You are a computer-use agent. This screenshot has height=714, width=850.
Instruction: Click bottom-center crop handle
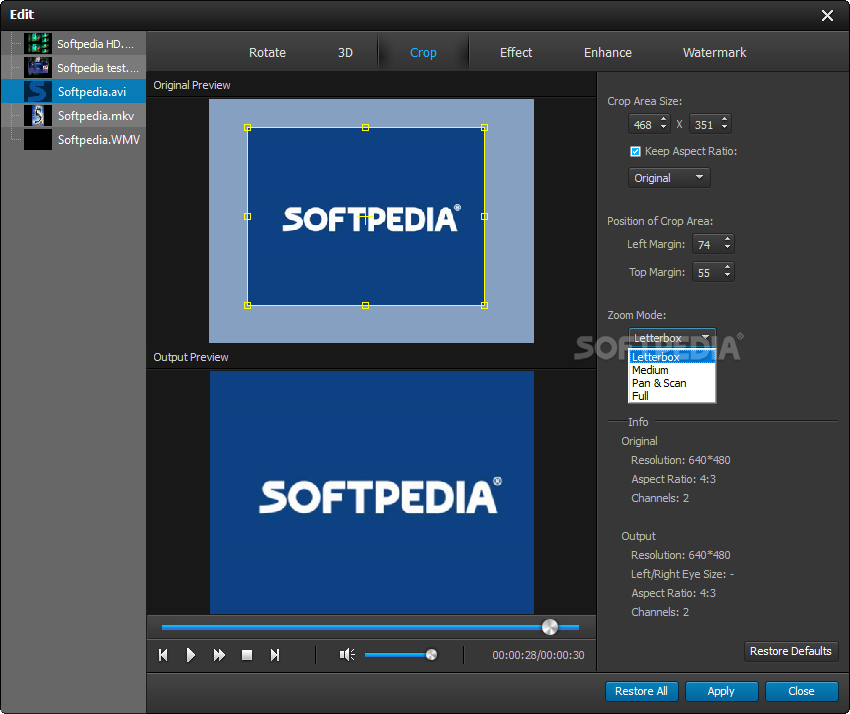(x=365, y=305)
